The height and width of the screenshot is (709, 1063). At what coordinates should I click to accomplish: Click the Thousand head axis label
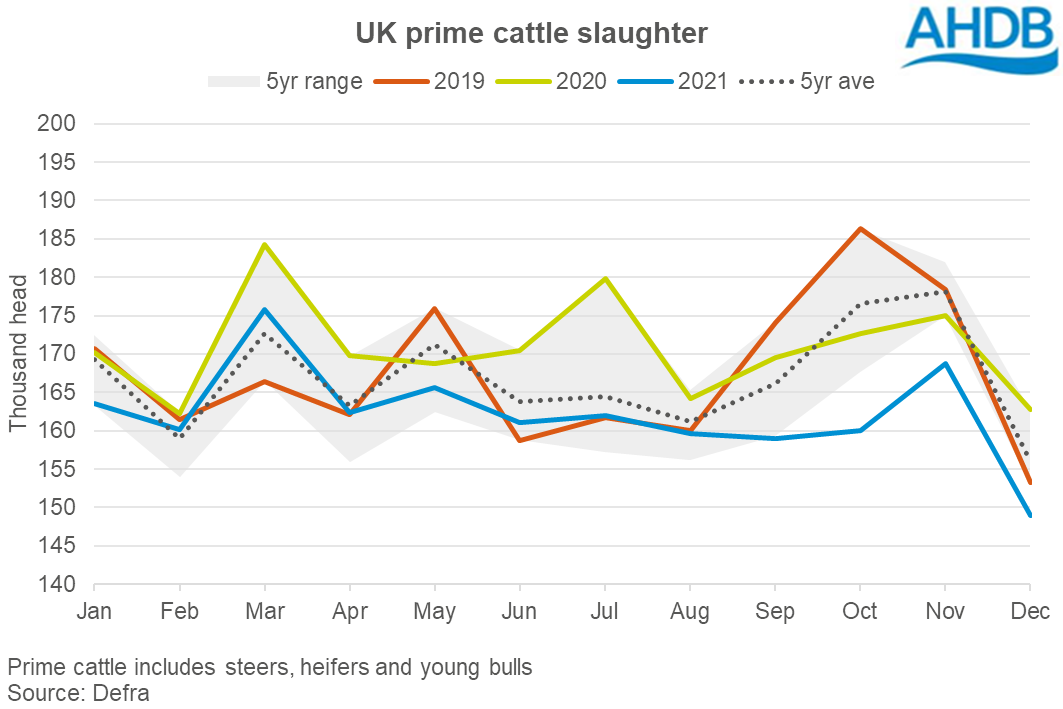tap(17, 354)
